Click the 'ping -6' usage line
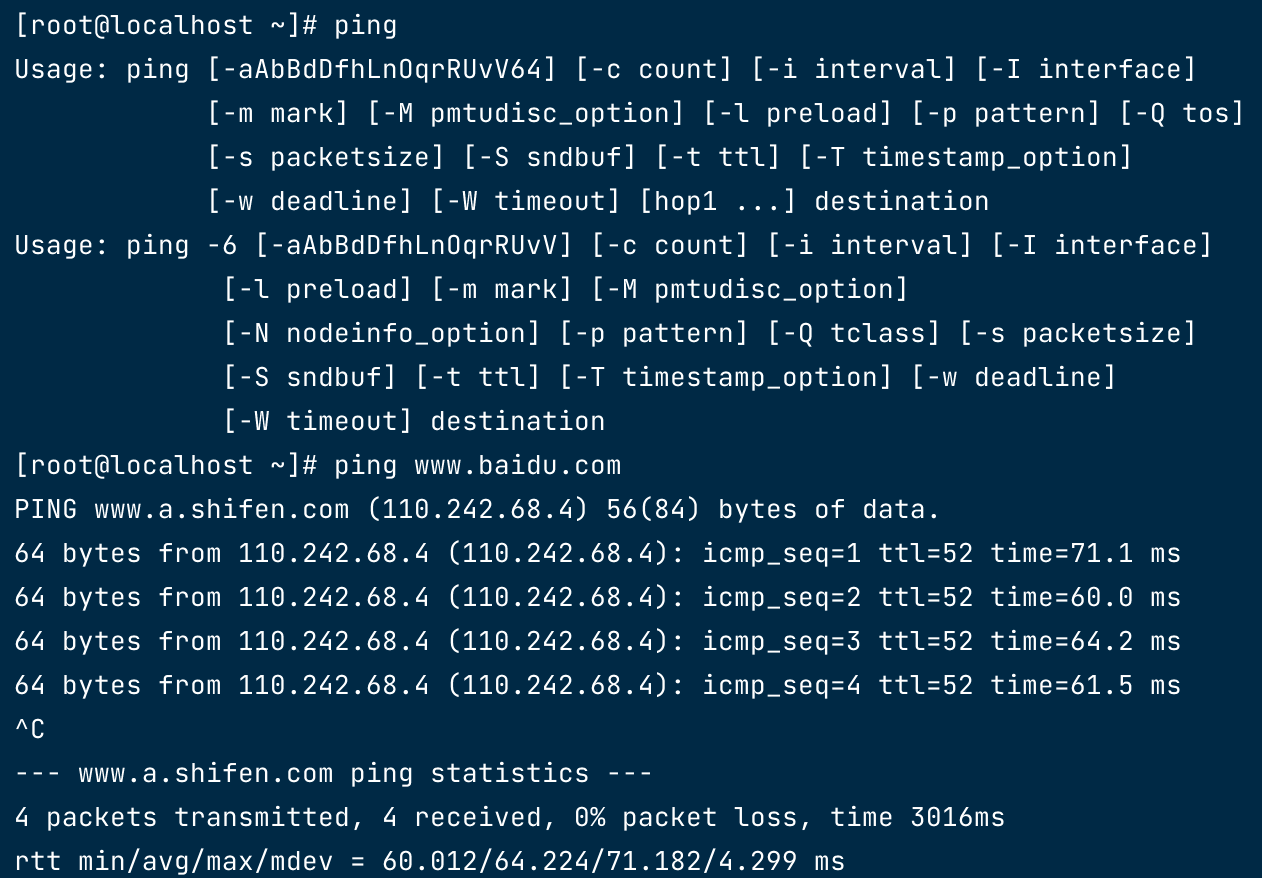1262x878 pixels. [x=612, y=246]
